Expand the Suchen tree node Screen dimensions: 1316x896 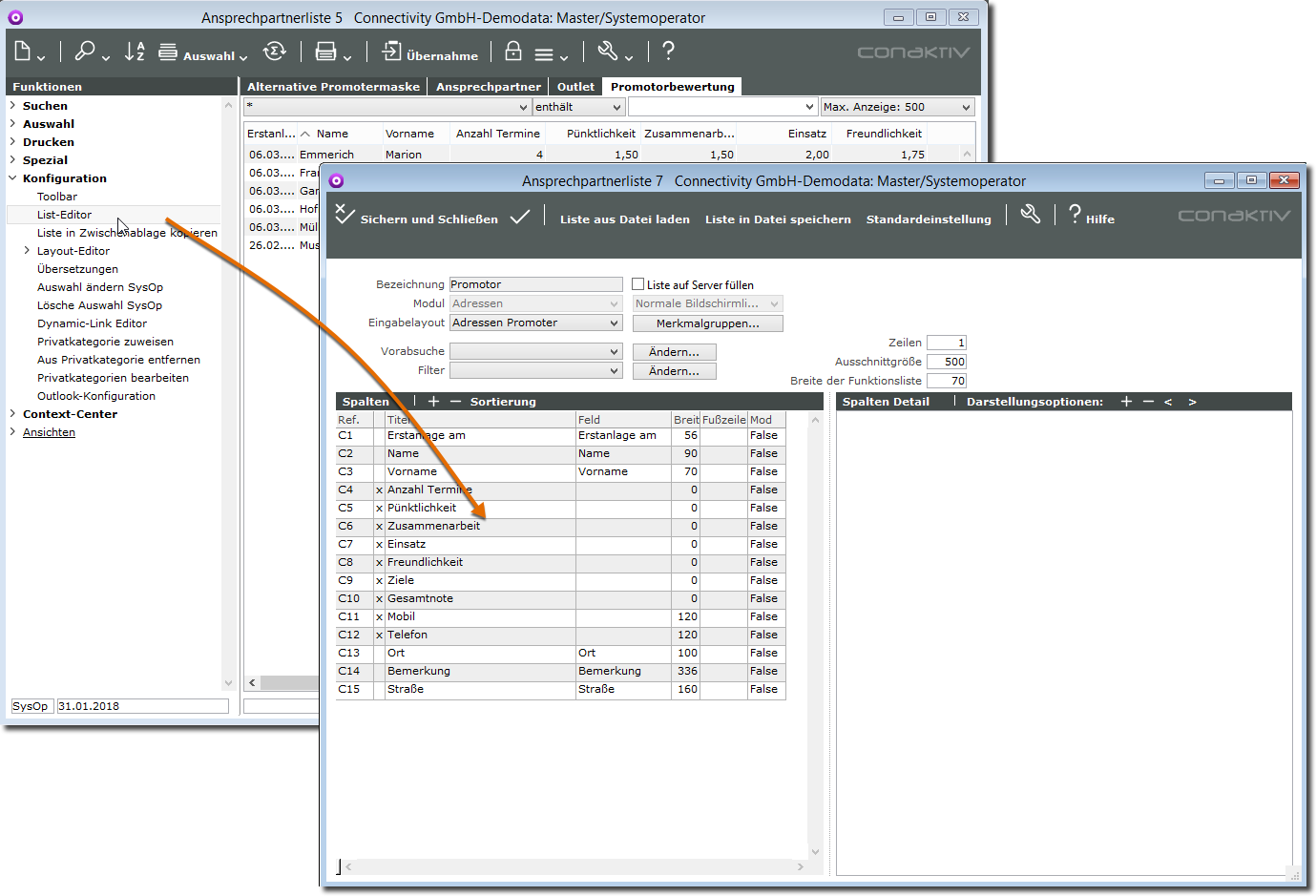pos(12,106)
